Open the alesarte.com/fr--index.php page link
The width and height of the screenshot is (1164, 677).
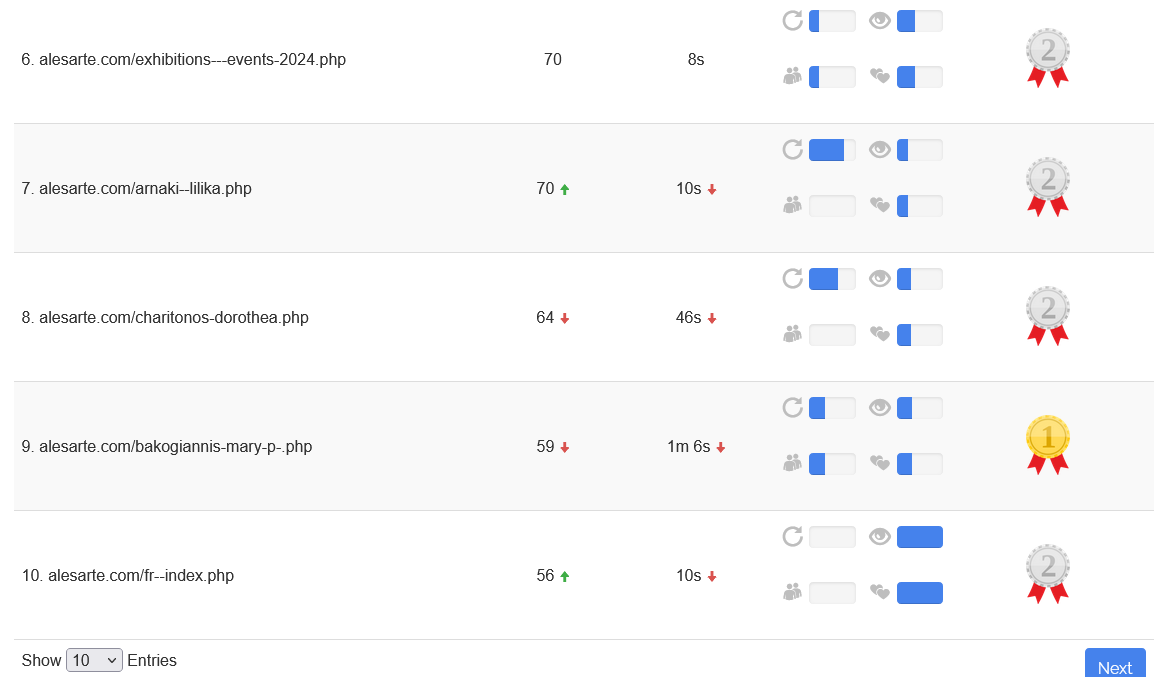141,576
